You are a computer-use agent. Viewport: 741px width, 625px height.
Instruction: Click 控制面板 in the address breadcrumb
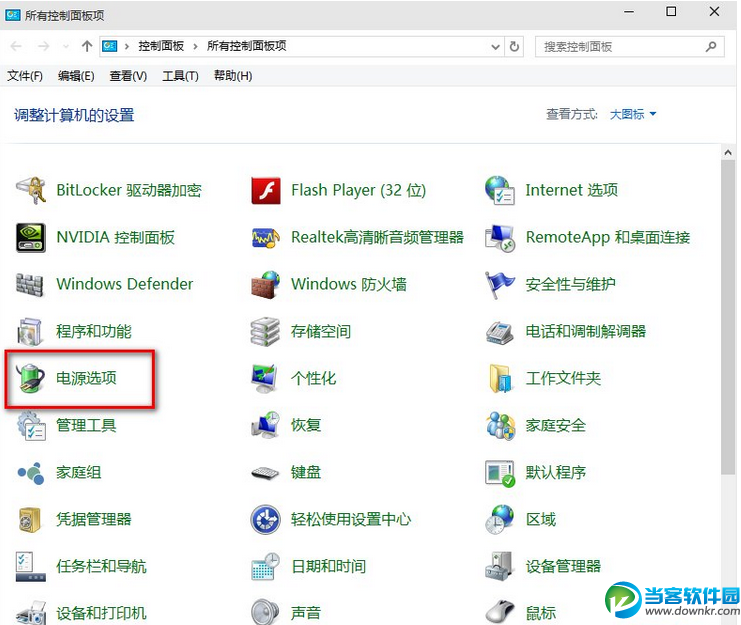tap(161, 46)
